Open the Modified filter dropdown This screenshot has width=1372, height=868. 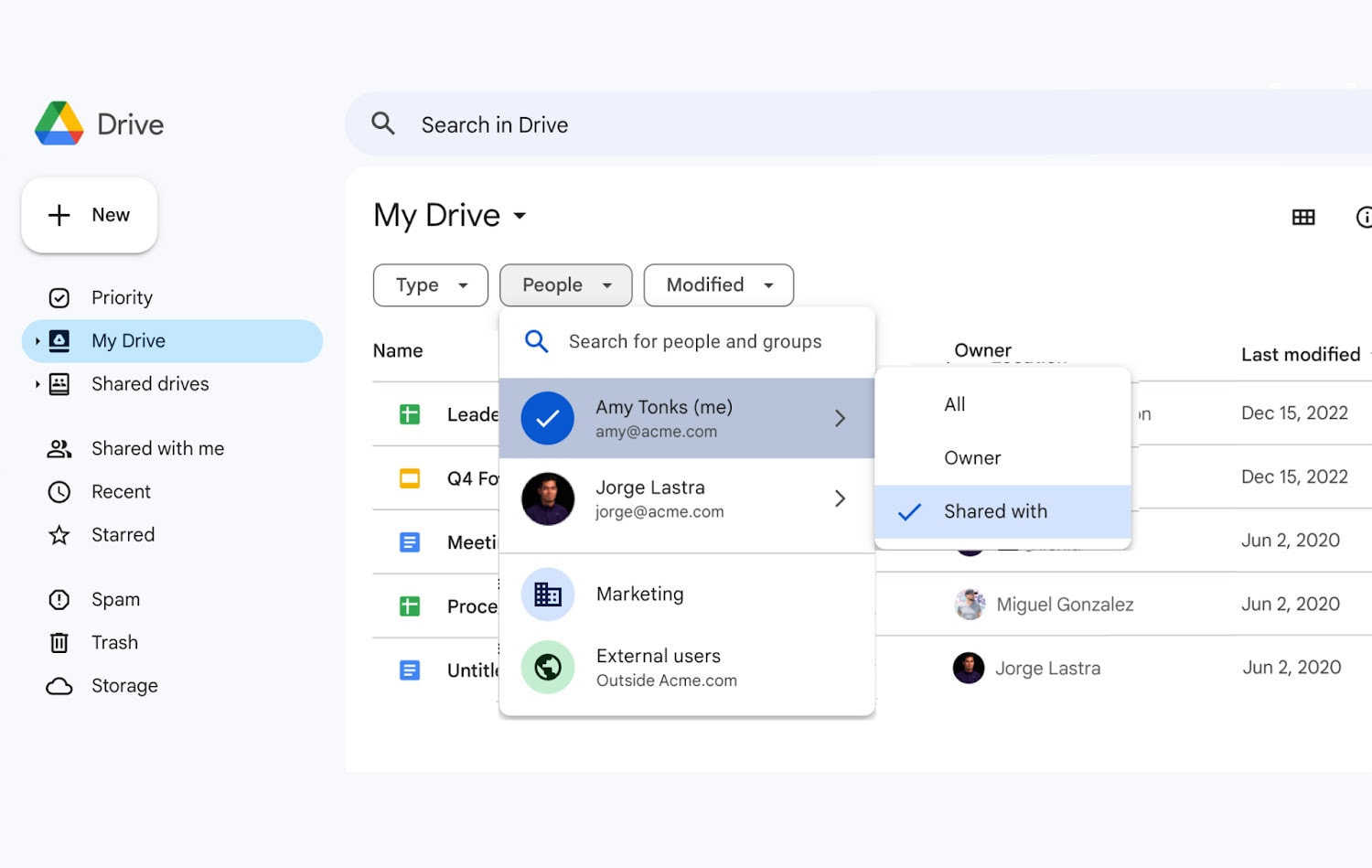[x=718, y=284]
